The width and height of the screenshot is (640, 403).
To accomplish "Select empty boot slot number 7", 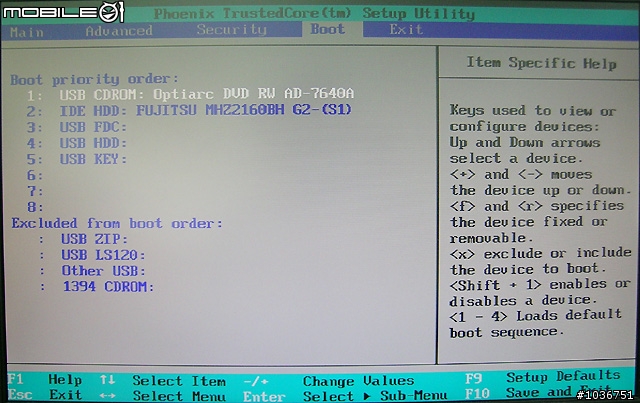I will 35,191.
